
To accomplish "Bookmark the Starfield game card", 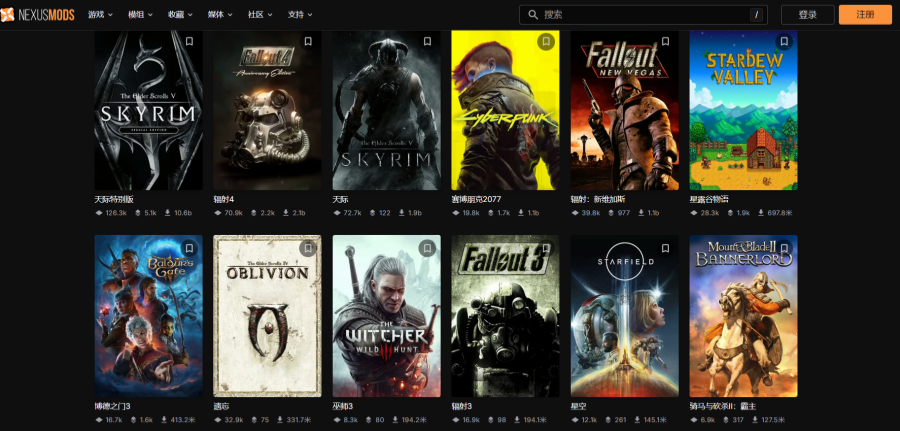I will pos(665,248).
